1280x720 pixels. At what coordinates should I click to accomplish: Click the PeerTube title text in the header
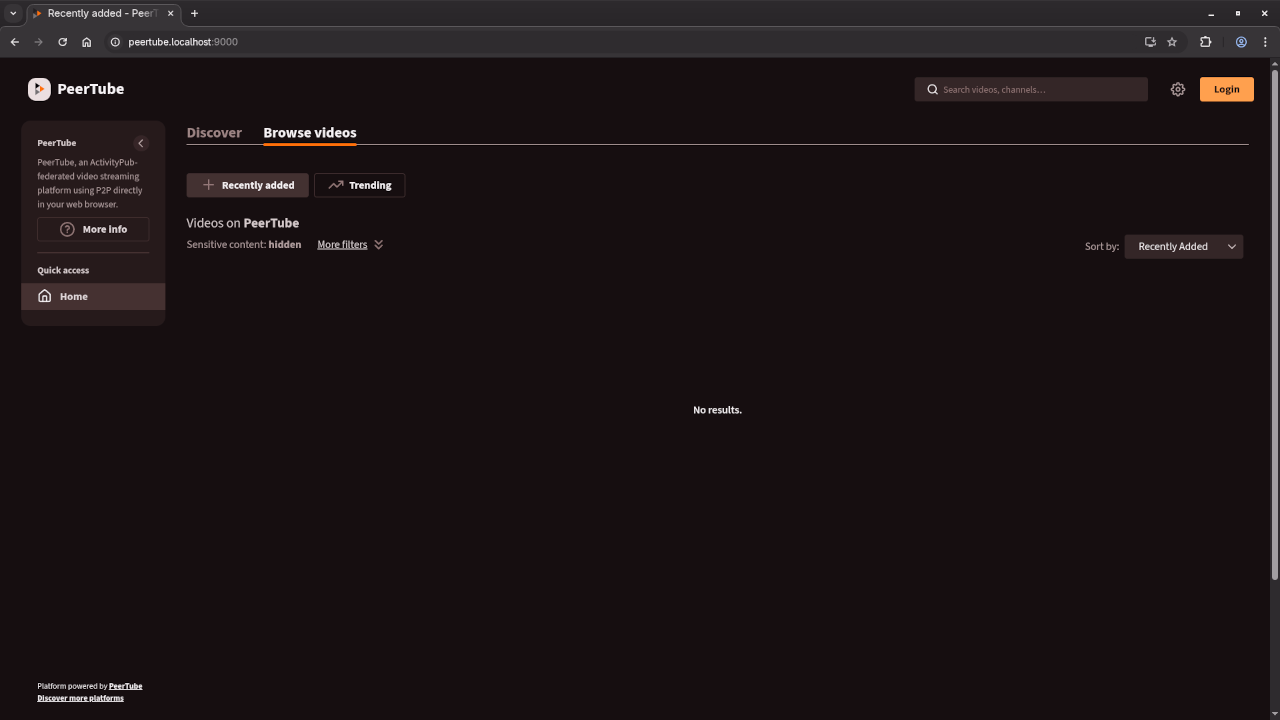tap(91, 89)
